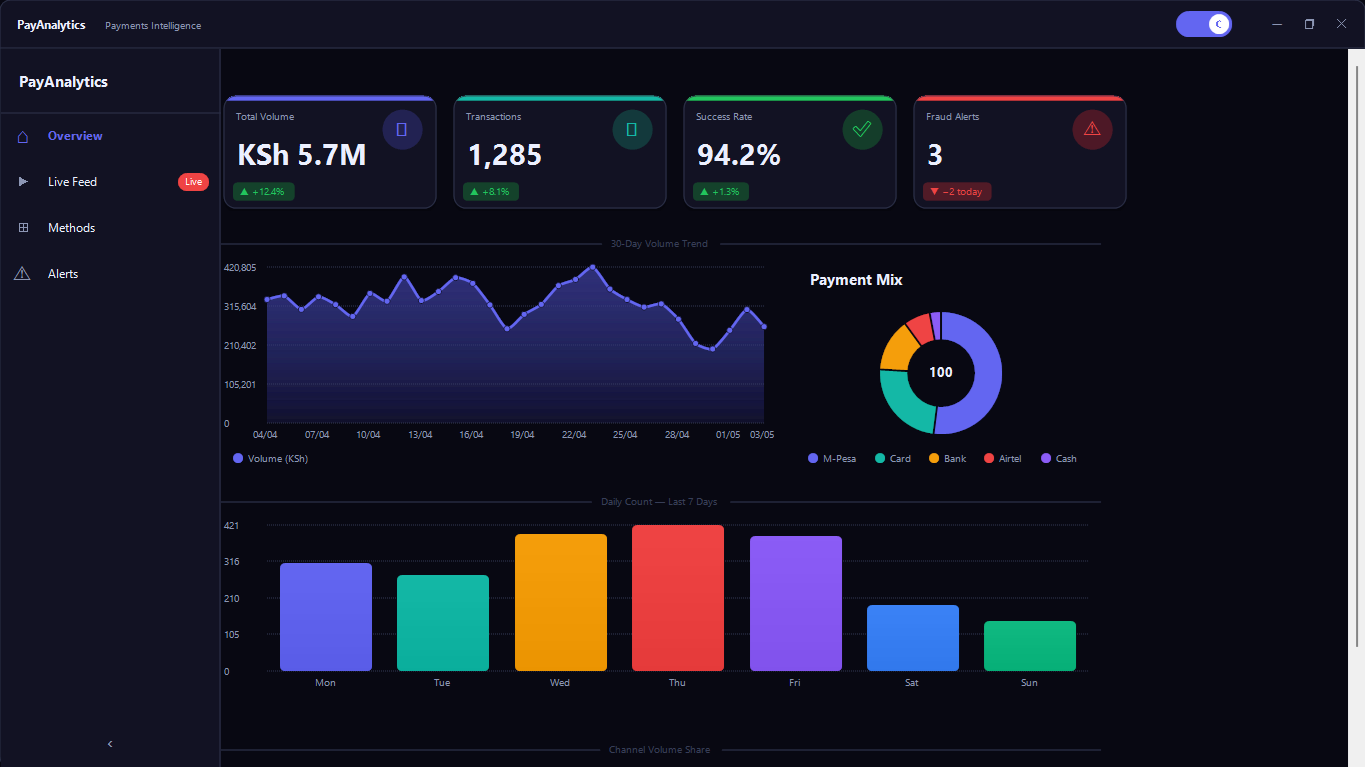Go to the Methods page

coord(110,228)
